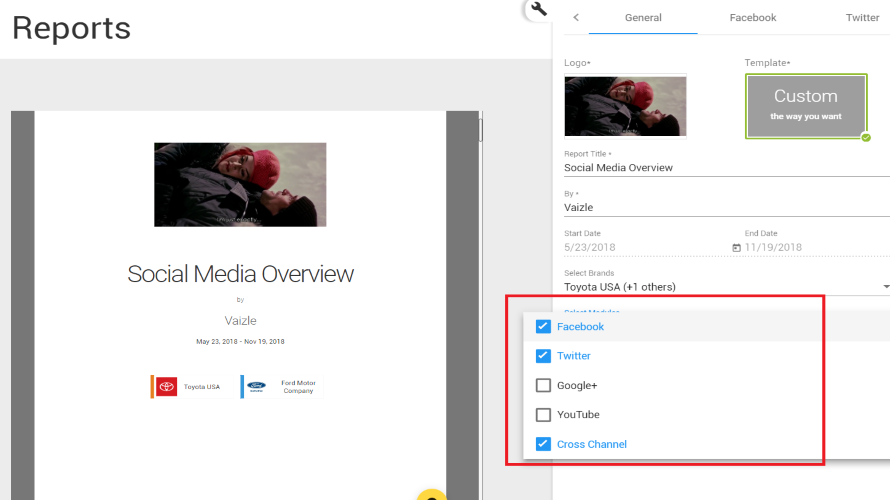Image resolution: width=890 pixels, height=500 pixels.
Task: Enable the Google+ module checkbox
Action: (543, 385)
